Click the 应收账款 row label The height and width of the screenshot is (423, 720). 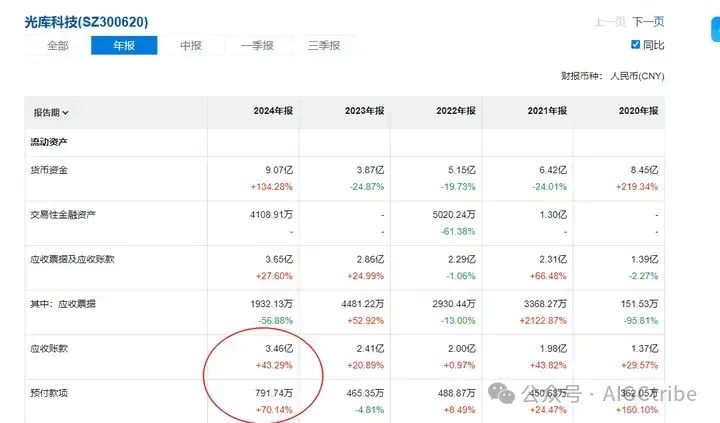[49, 348]
